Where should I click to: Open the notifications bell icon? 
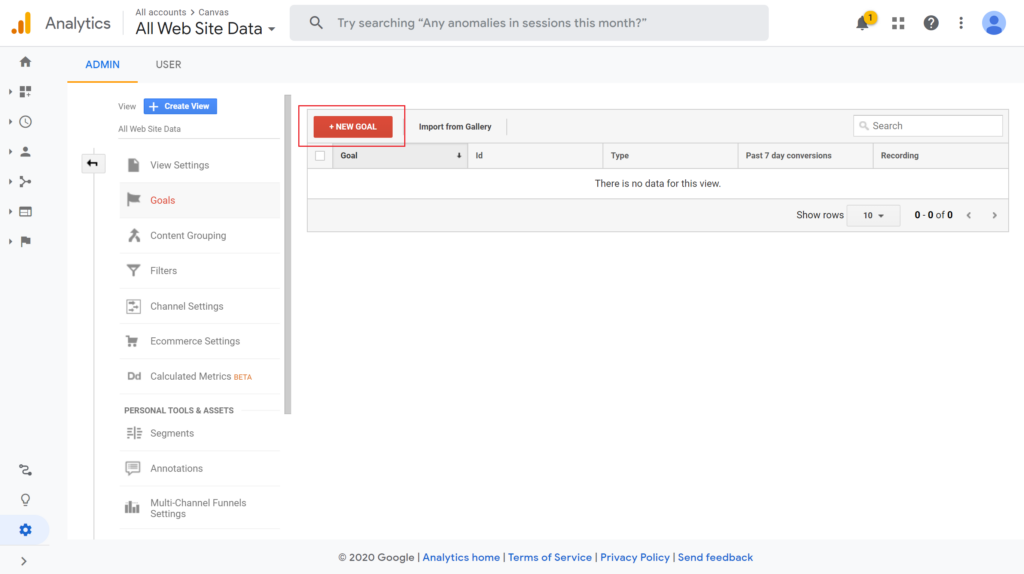tap(863, 23)
